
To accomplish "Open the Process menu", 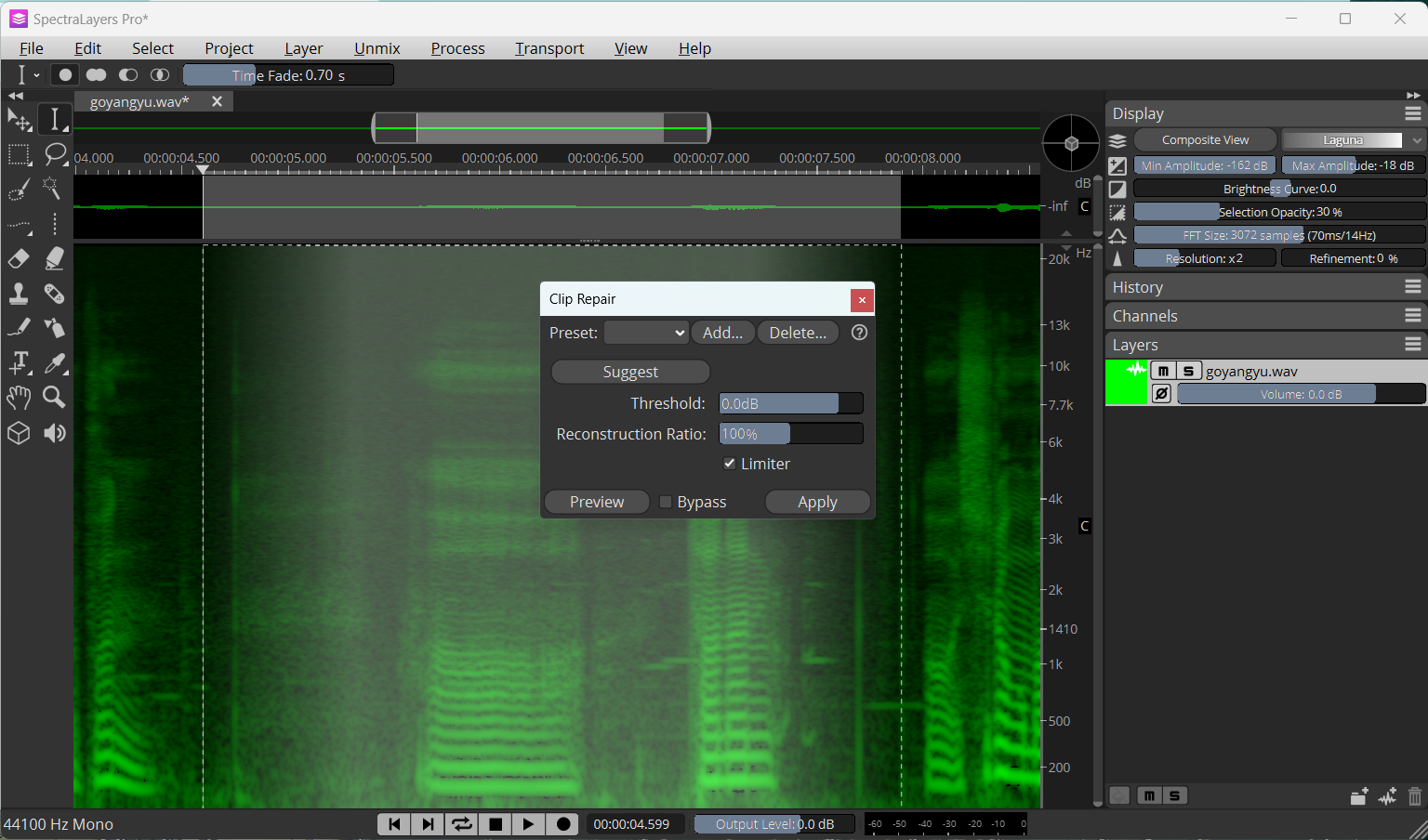I will tap(458, 48).
